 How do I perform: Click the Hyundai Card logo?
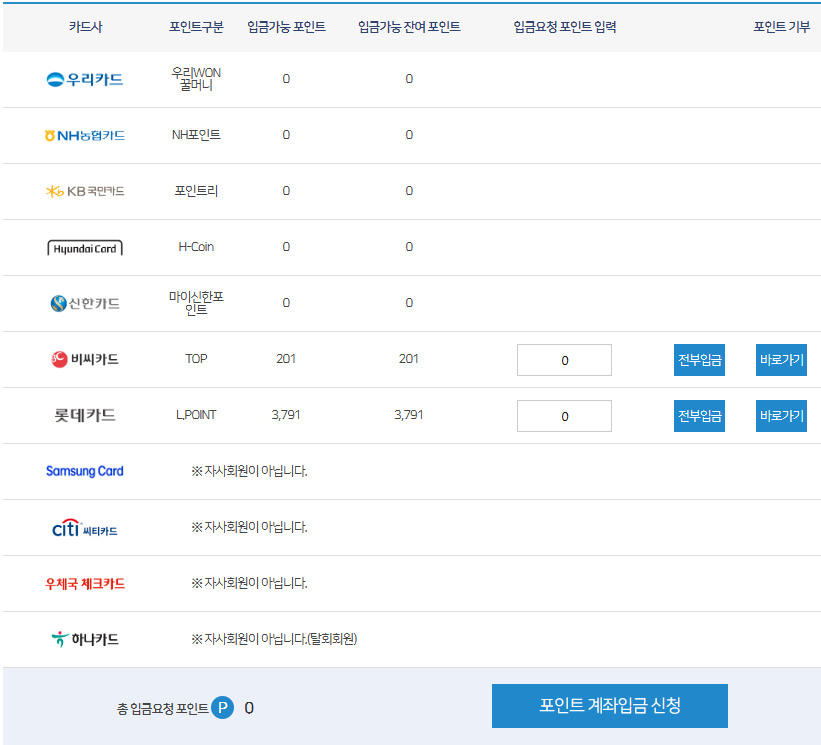point(85,248)
